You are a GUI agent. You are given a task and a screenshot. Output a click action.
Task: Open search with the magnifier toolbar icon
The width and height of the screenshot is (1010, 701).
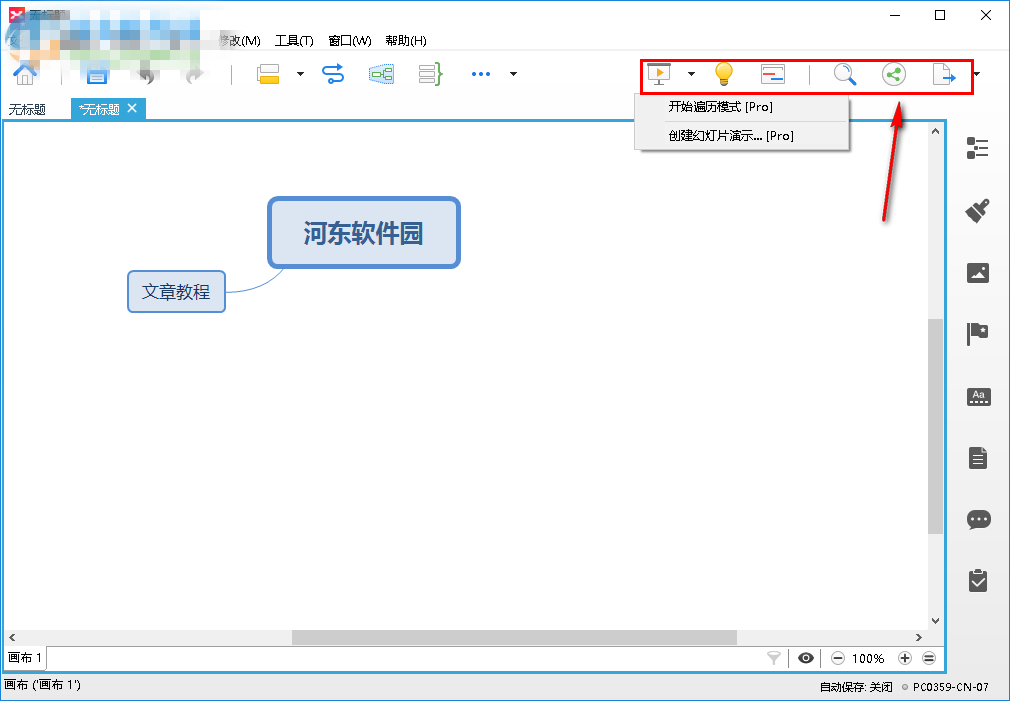845,74
